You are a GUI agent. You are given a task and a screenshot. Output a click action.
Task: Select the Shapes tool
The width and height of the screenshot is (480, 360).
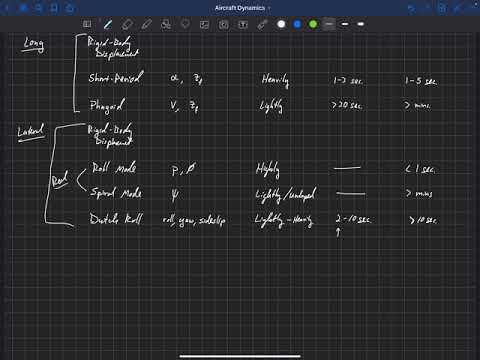(x=166, y=24)
